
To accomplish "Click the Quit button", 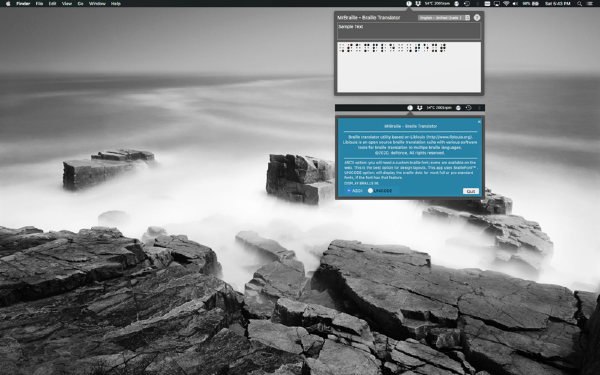I will click(471, 191).
